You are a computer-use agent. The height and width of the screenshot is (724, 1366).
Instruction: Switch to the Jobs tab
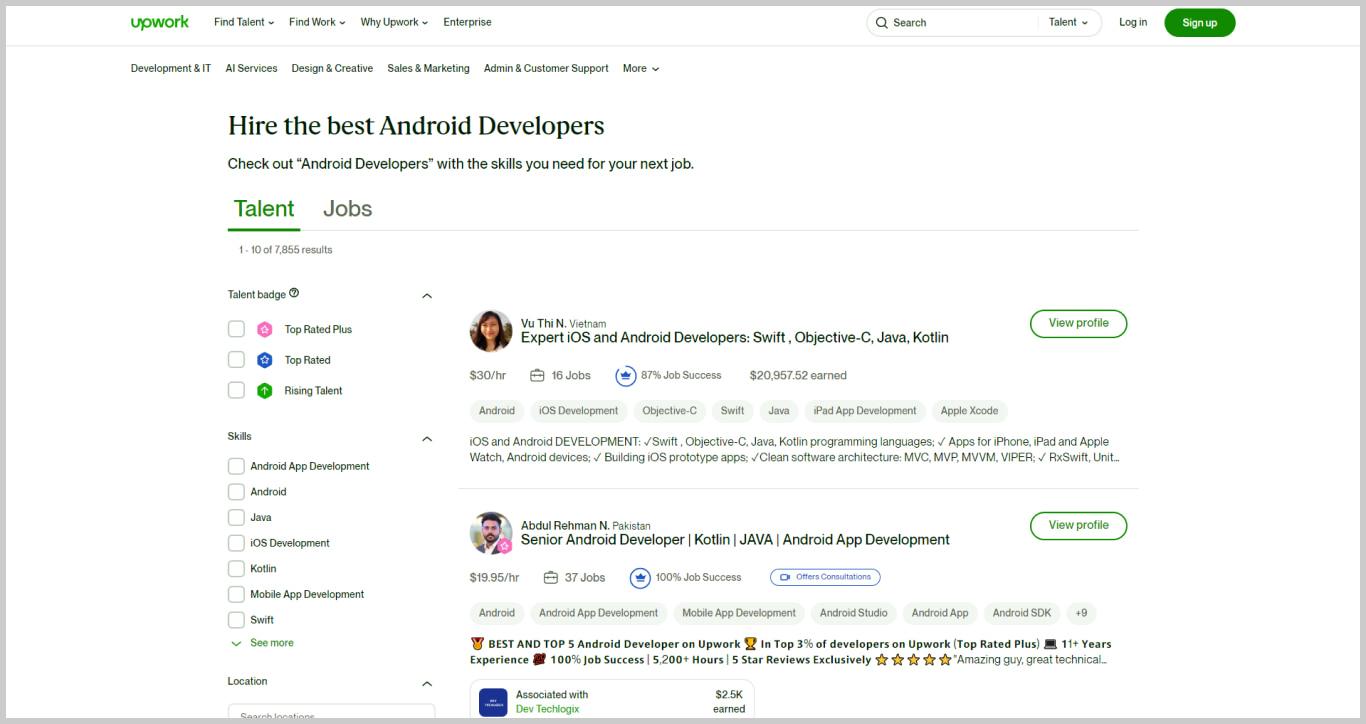pos(347,209)
